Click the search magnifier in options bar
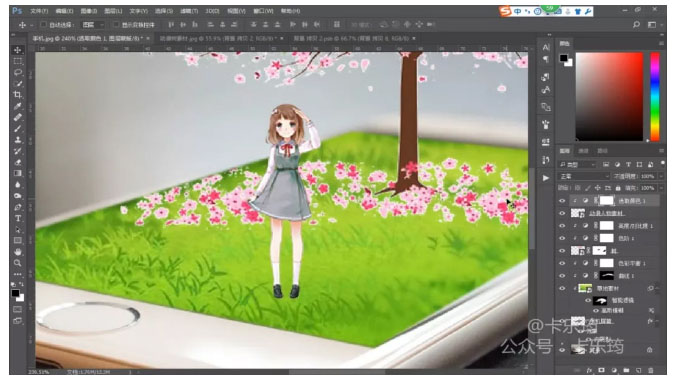Viewport: 675px width, 378px height. click(x=636, y=25)
